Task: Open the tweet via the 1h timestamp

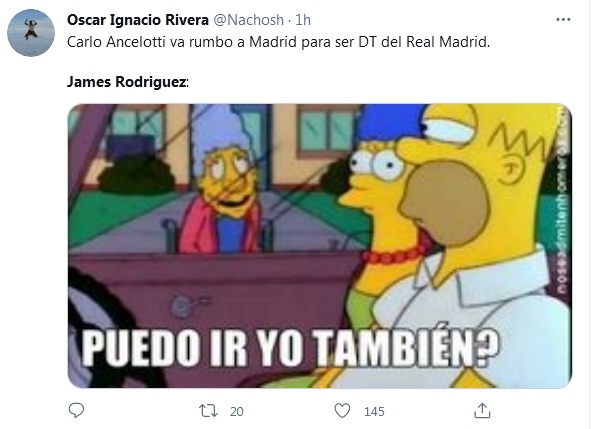Action: tap(303, 20)
